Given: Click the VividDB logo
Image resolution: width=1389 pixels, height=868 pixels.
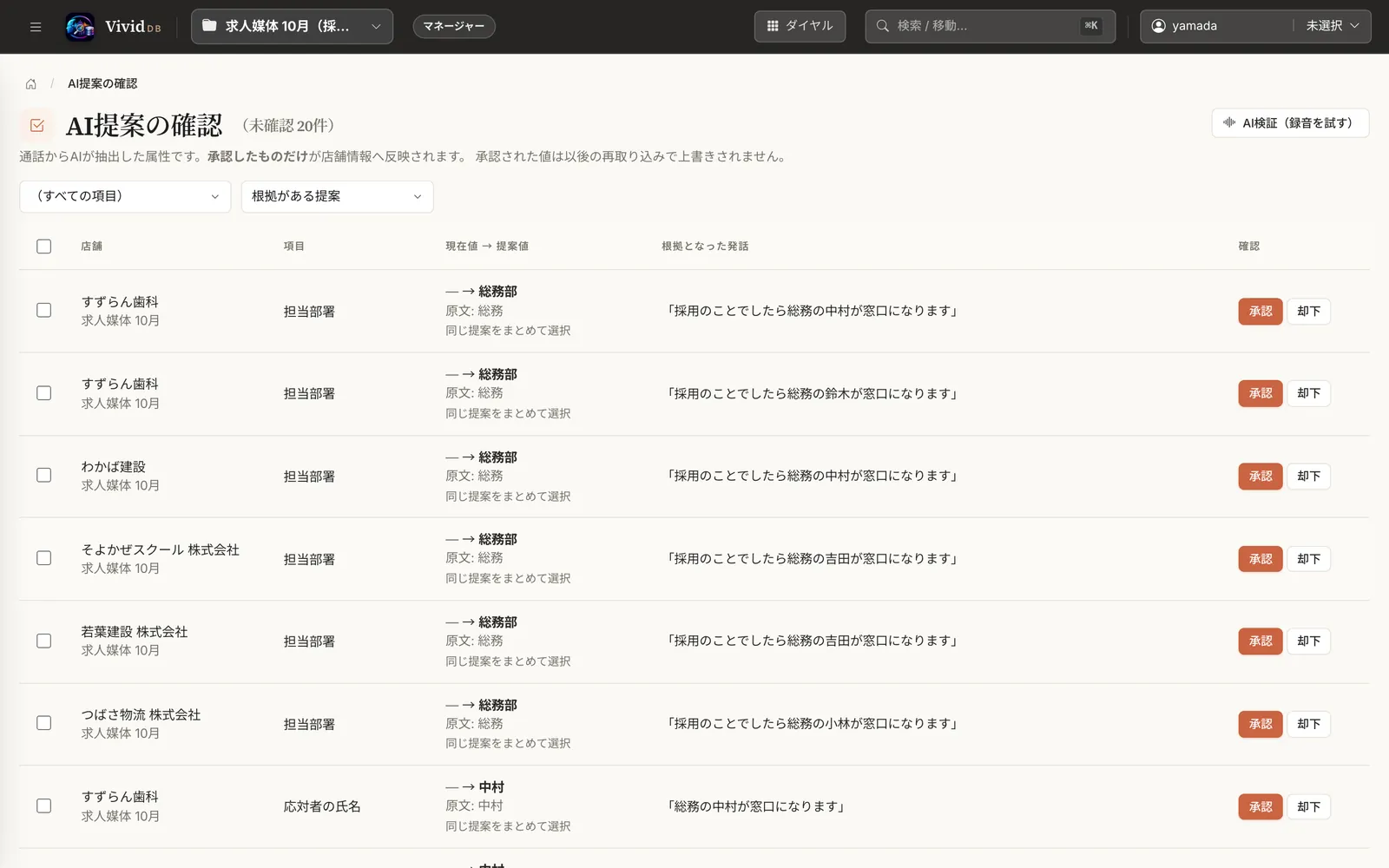Looking at the screenshot, I should coord(114,27).
